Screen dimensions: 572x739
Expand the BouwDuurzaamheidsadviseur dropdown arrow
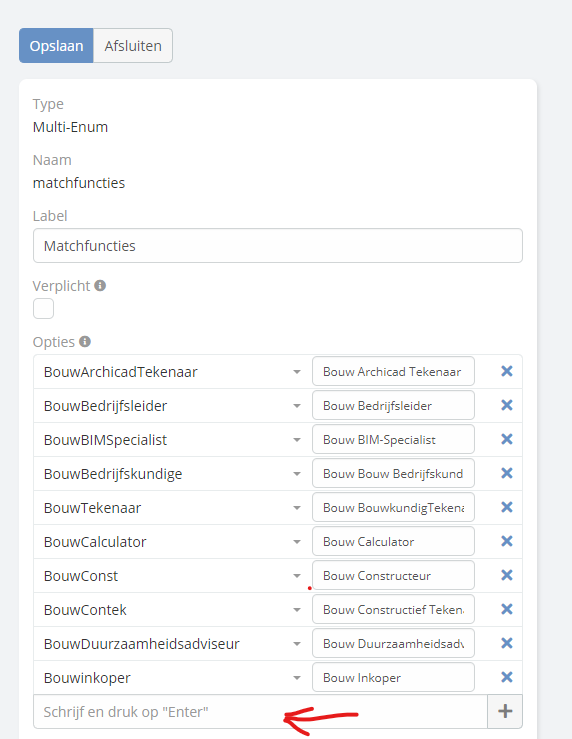(x=297, y=644)
